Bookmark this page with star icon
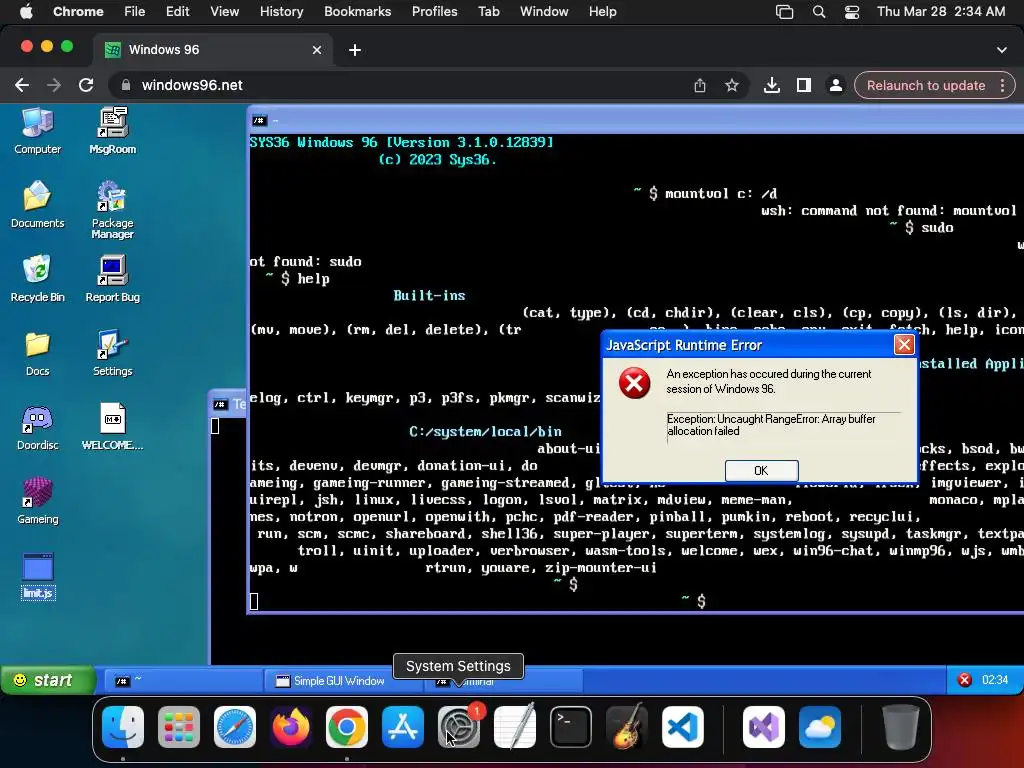The width and height of the screenshot is (1024, 768). pyautogui.click(x=731, y=85)
